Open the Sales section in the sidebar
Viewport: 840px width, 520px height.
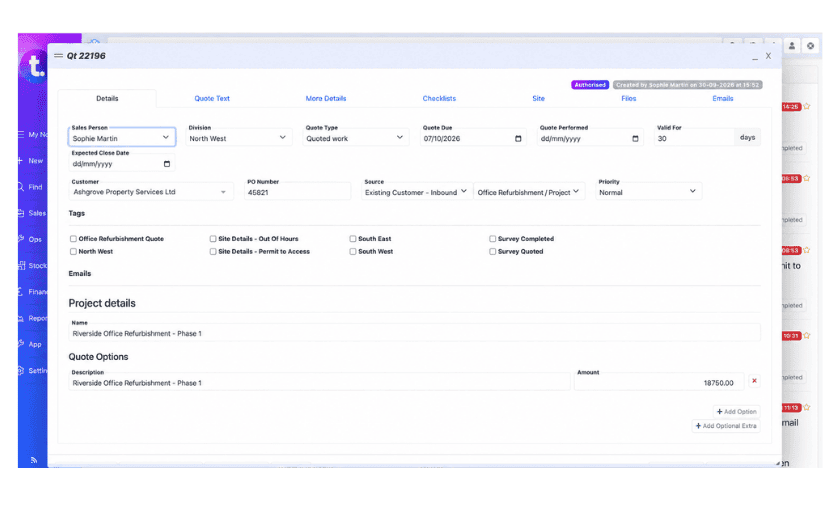coord(32,213)
